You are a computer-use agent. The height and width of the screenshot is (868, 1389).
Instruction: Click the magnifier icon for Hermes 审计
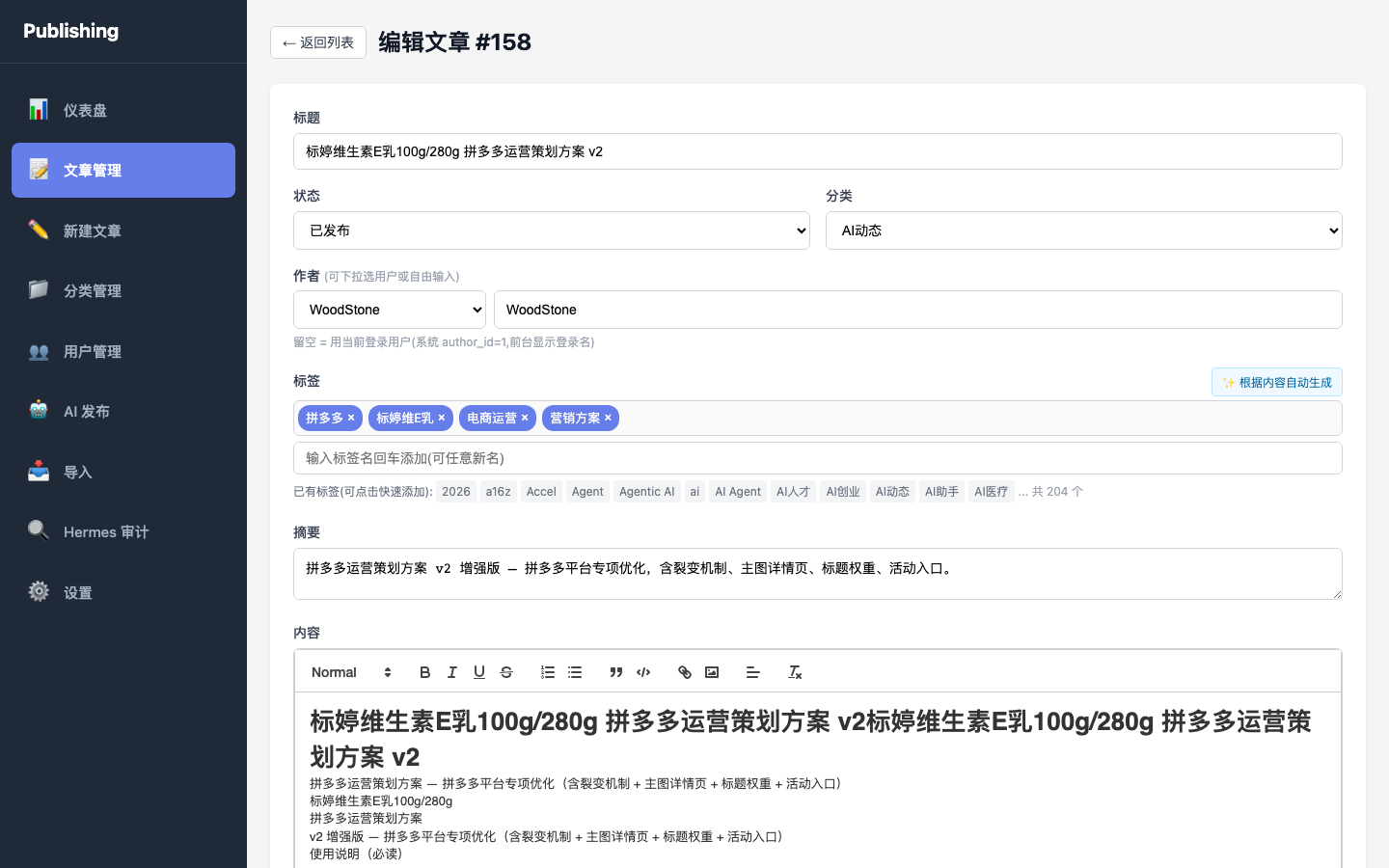coord(39,531)
